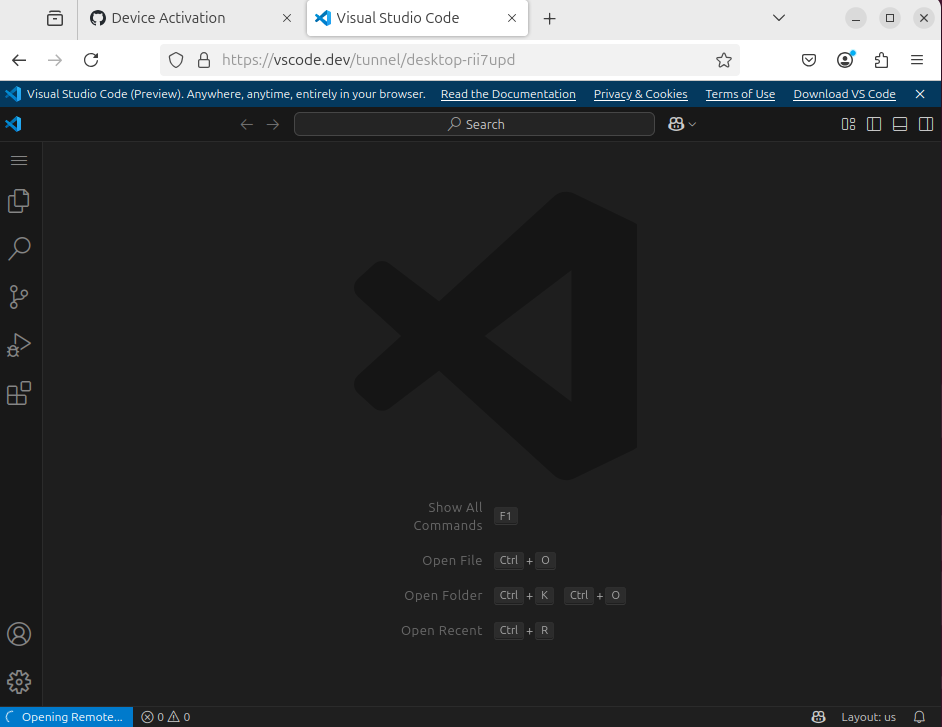The image size is (942, 727).
Task: Toggle the panel visibility
Action: (899, 123)
